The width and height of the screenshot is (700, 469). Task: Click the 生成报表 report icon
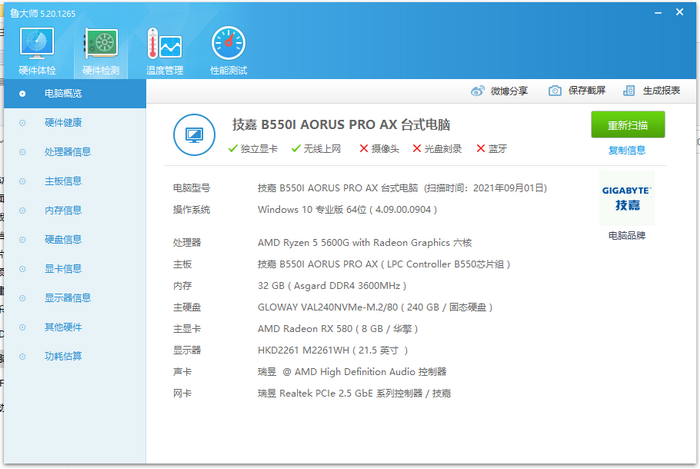tap(630, 91)
